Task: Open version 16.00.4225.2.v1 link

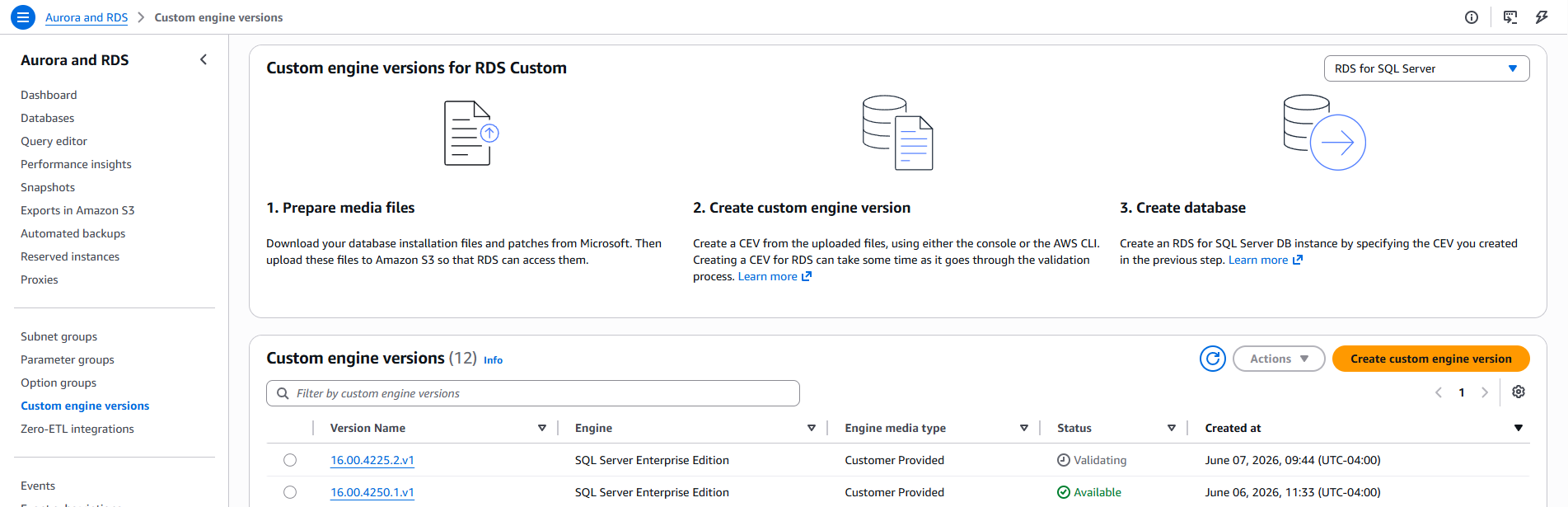Action: coord(372,460)
